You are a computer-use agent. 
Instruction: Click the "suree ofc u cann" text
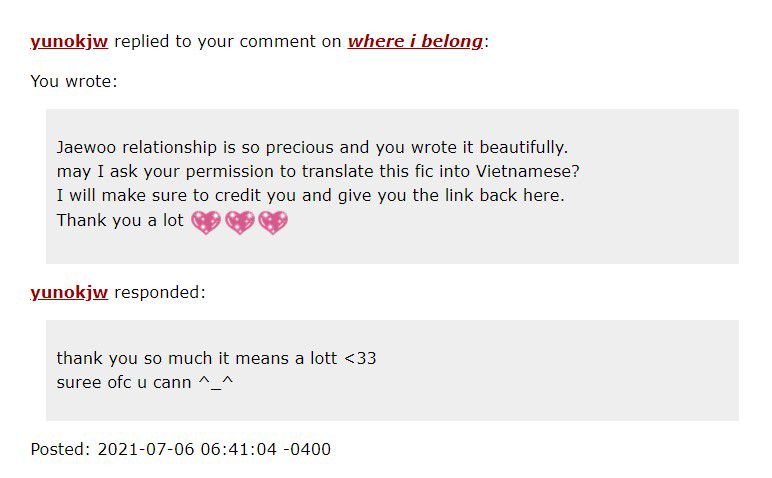(124, 382)
